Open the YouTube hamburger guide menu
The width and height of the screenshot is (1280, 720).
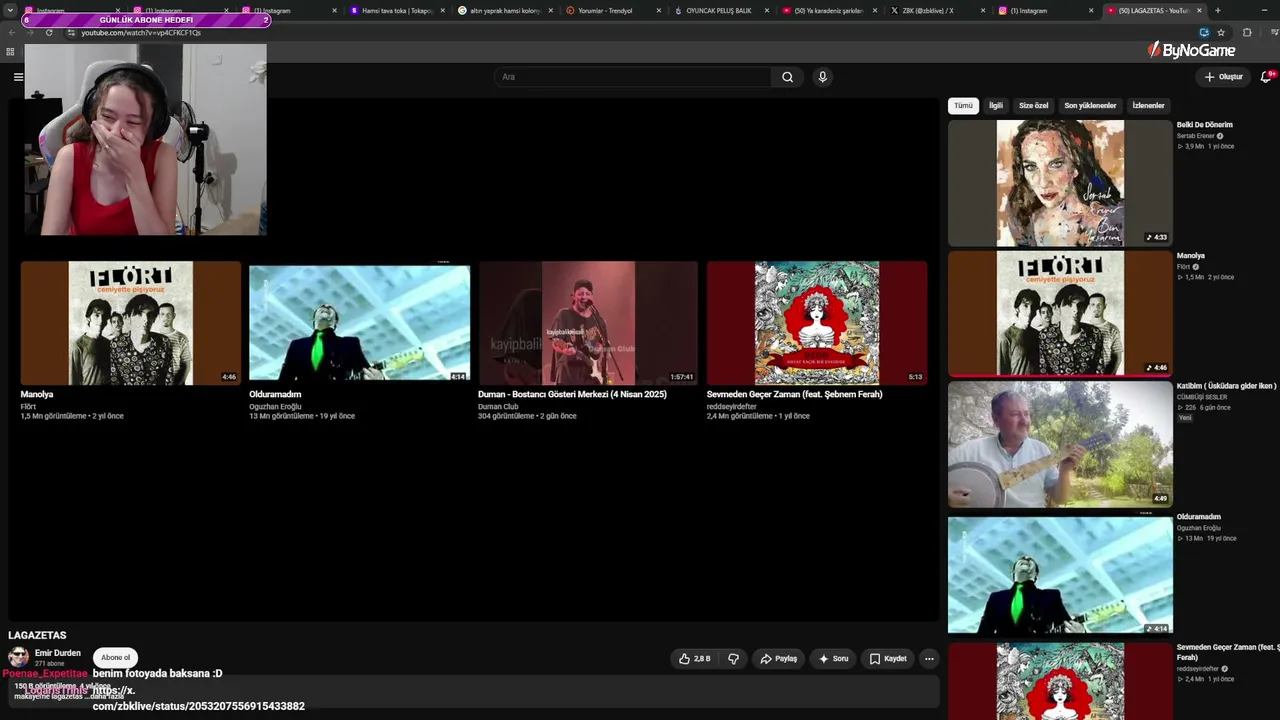[18, 77]
